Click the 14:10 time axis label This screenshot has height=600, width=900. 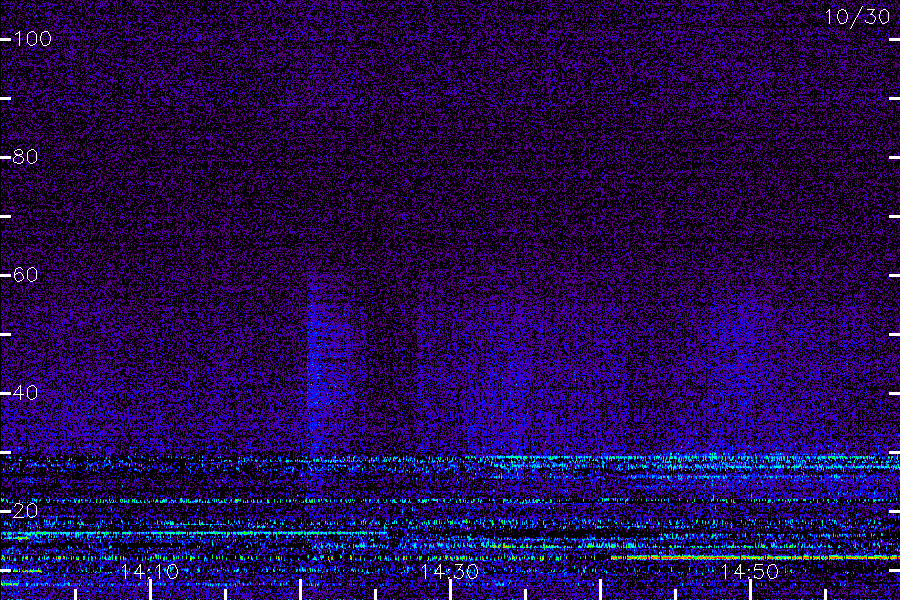click(150, 572)
